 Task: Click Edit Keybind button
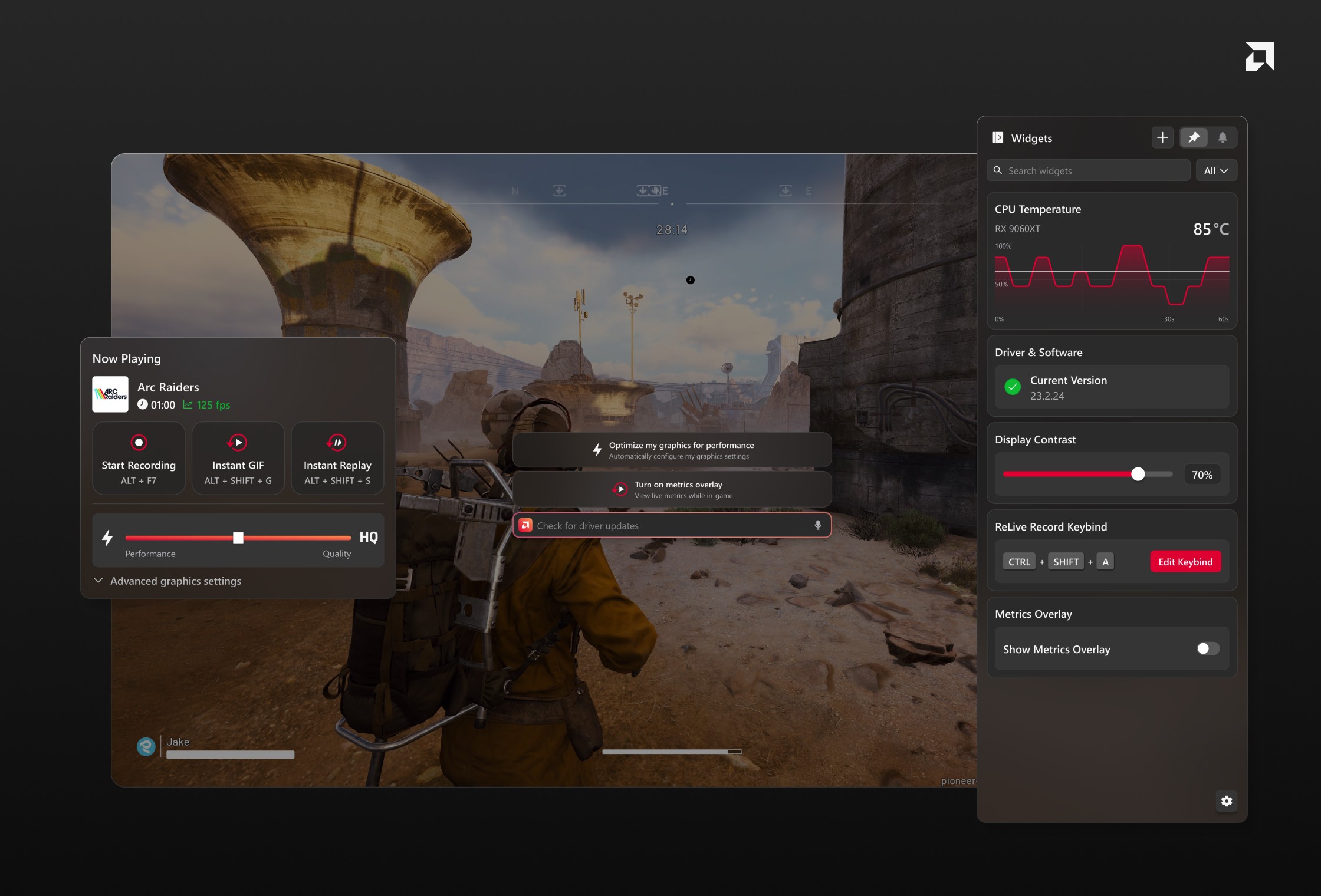(x=1185, y=562)
